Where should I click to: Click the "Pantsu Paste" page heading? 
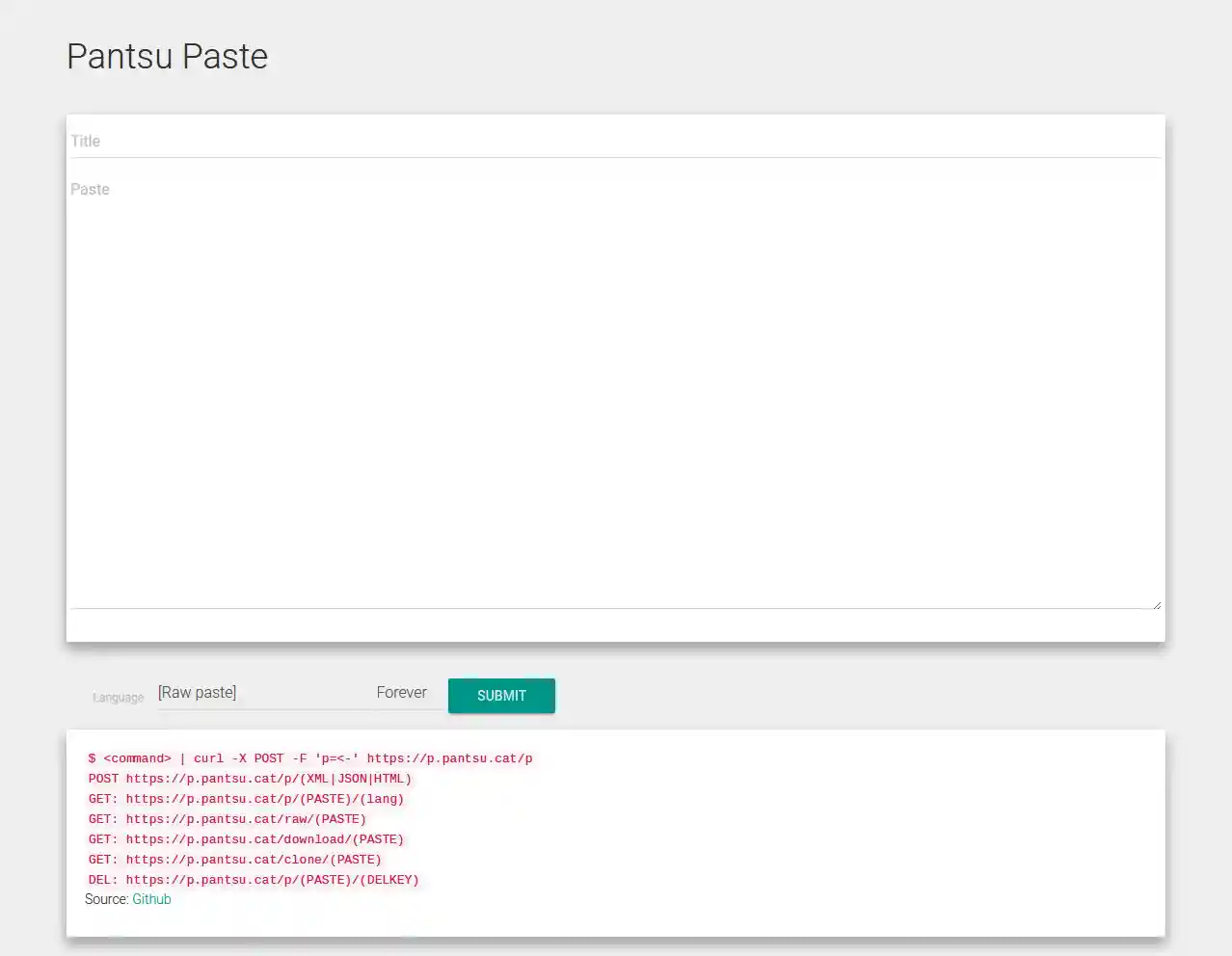[x=167, y=56]
